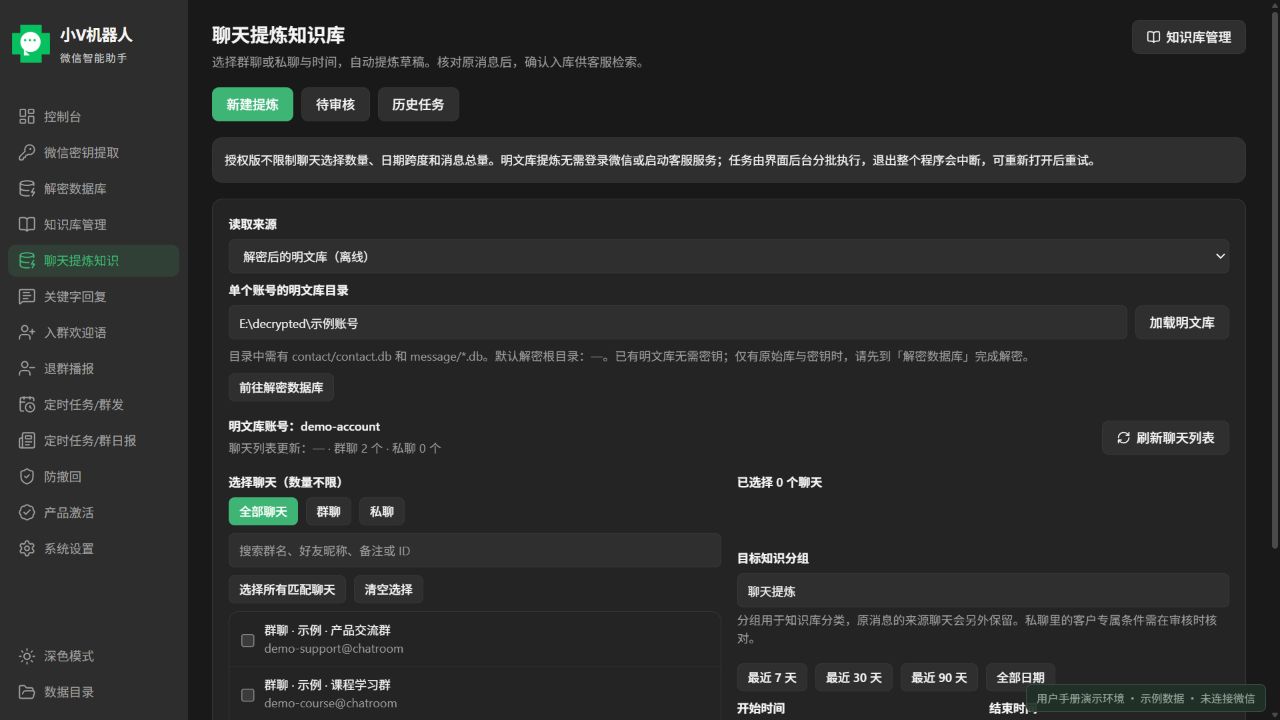The image size is (1280, 720).
Task: Click the key icon for 微信密钥提取
Action: (x=27, y=153)
